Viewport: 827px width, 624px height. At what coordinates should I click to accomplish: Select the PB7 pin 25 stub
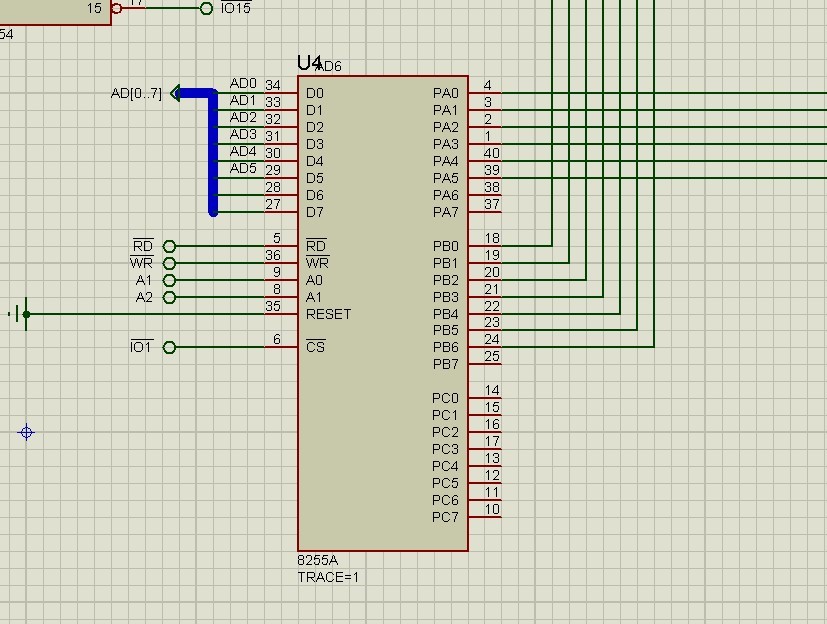point(485,364)
